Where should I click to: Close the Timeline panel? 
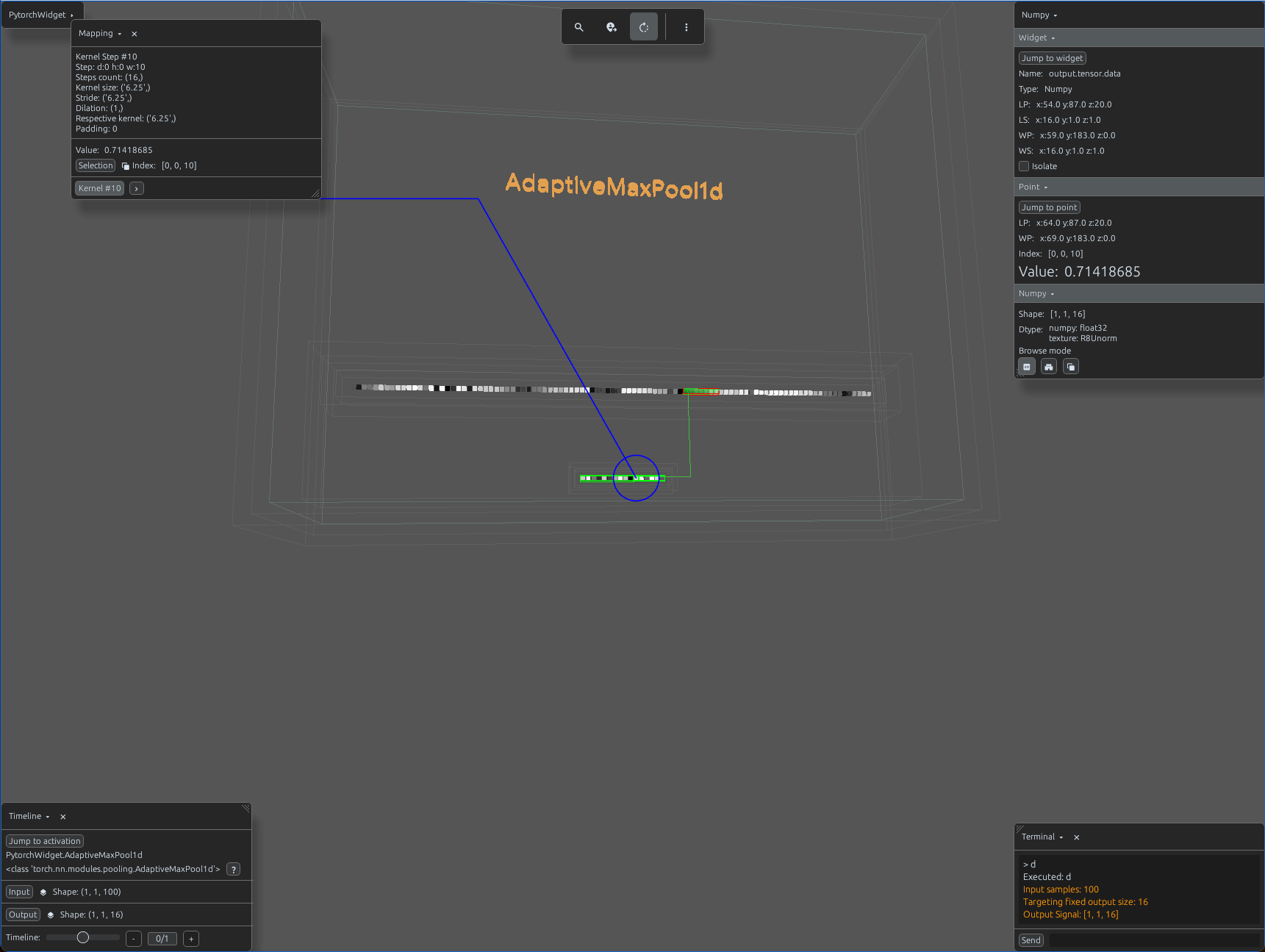point(63,817)
